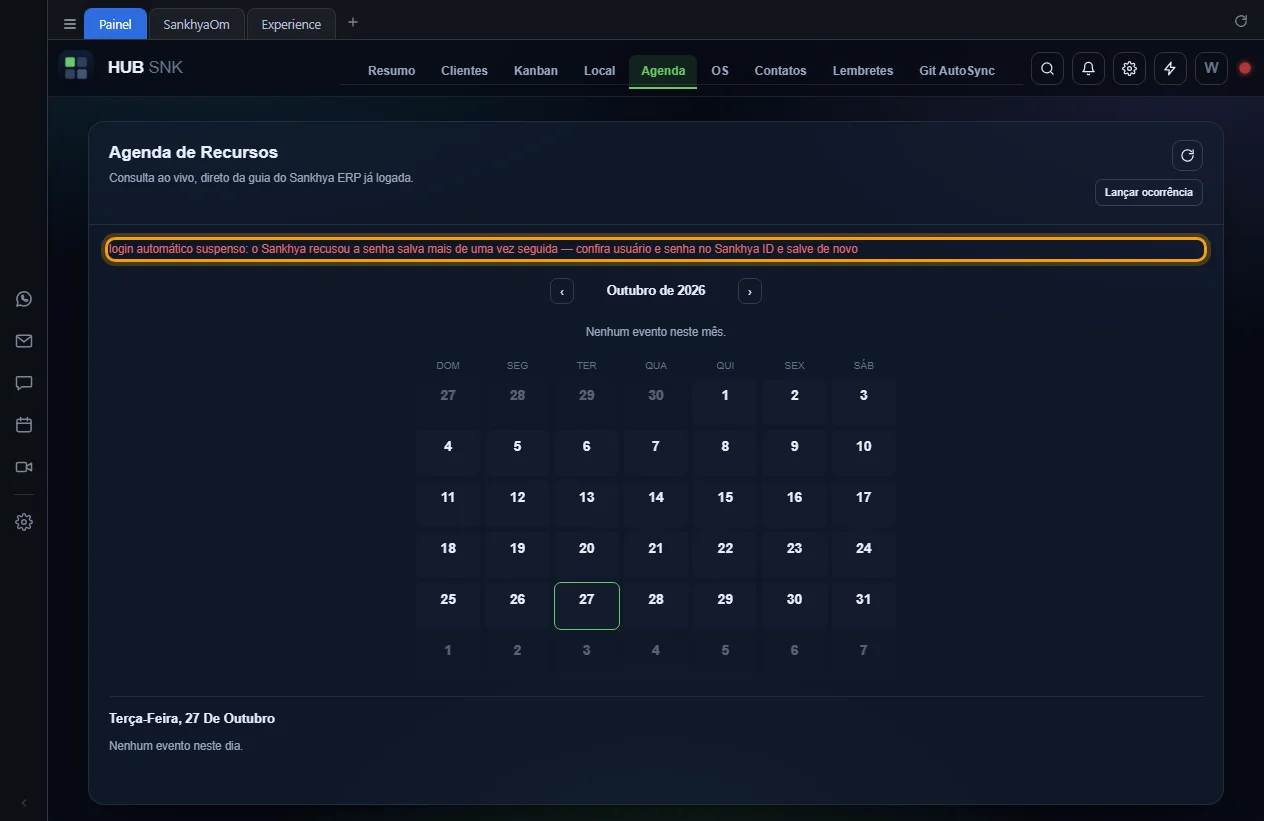Screen dimensions: 1264x821
Task: Open the Git AutoSync navigation tab
Action: tap(957, 71)
